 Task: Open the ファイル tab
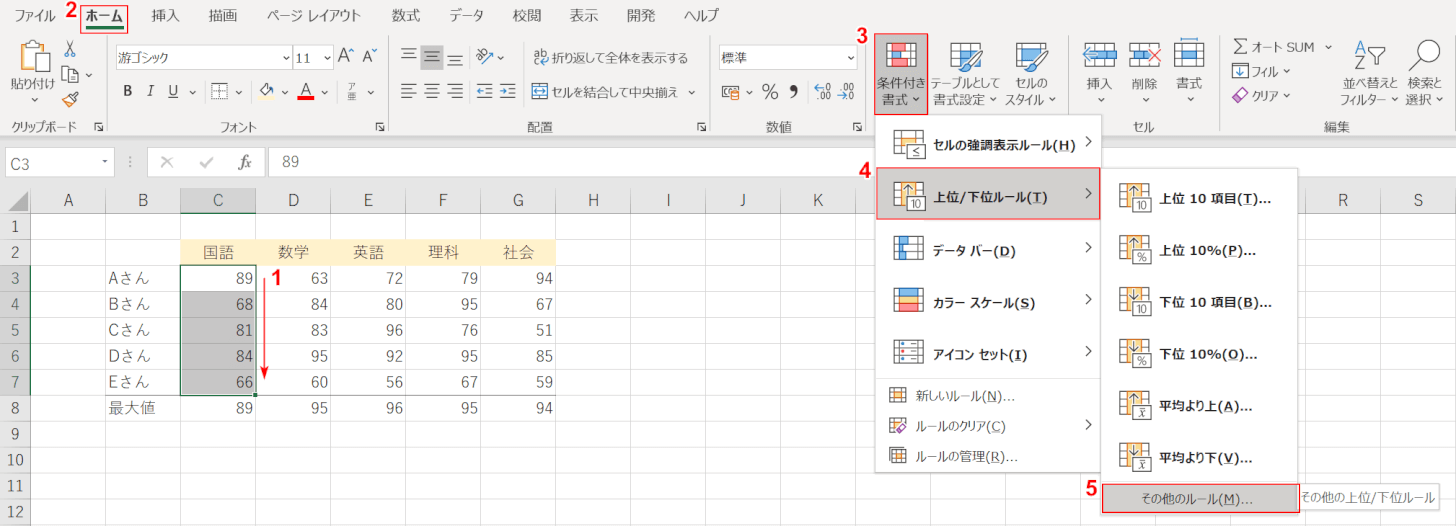(35, 16)
